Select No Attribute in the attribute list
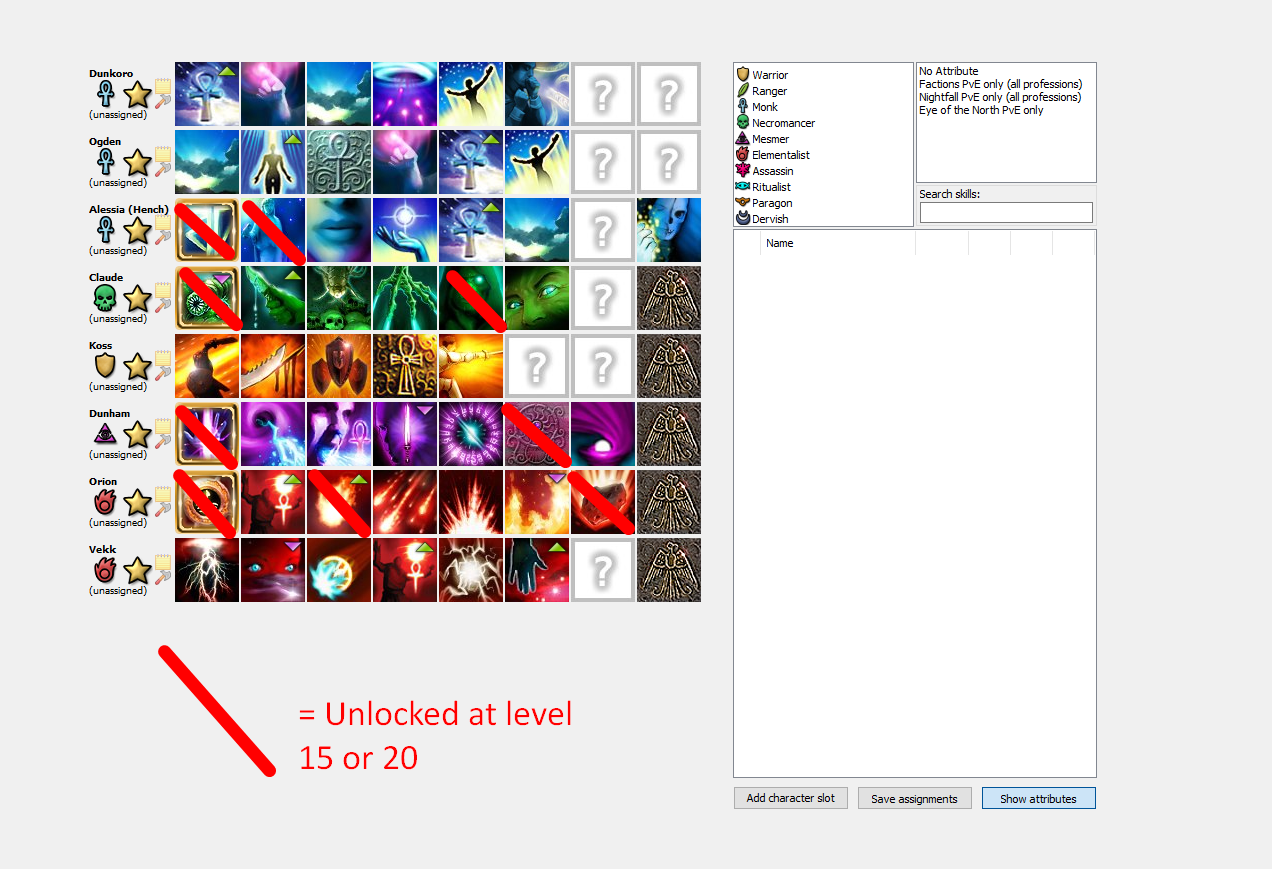The width and height of the screenshot is (1272, 869). point(949,71)
